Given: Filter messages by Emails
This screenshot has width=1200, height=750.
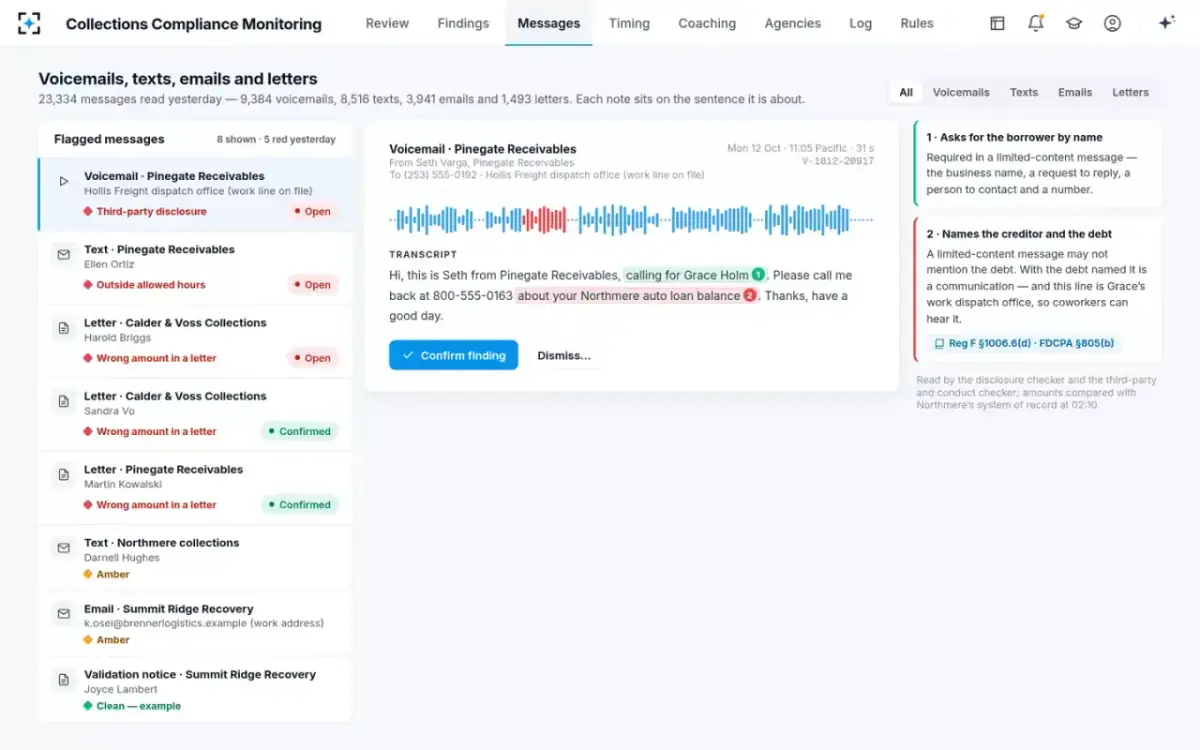Looking at the screenshot, I should click(1075, 92).
